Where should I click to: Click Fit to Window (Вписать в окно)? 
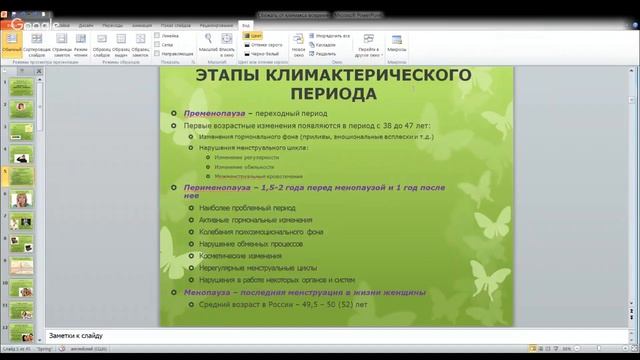coord(227,45)
